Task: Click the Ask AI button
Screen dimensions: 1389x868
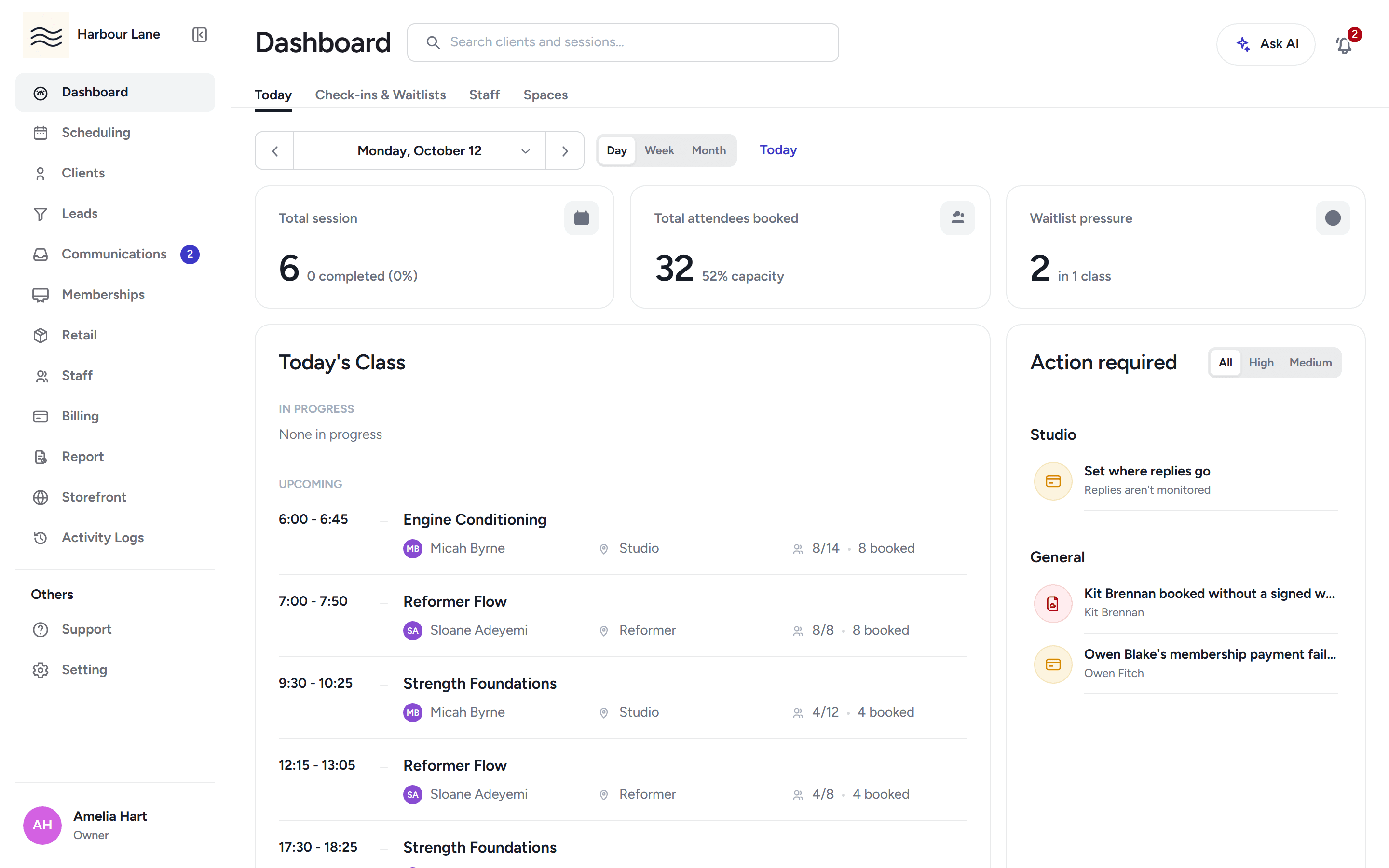Action: [x=1266, y=44]
